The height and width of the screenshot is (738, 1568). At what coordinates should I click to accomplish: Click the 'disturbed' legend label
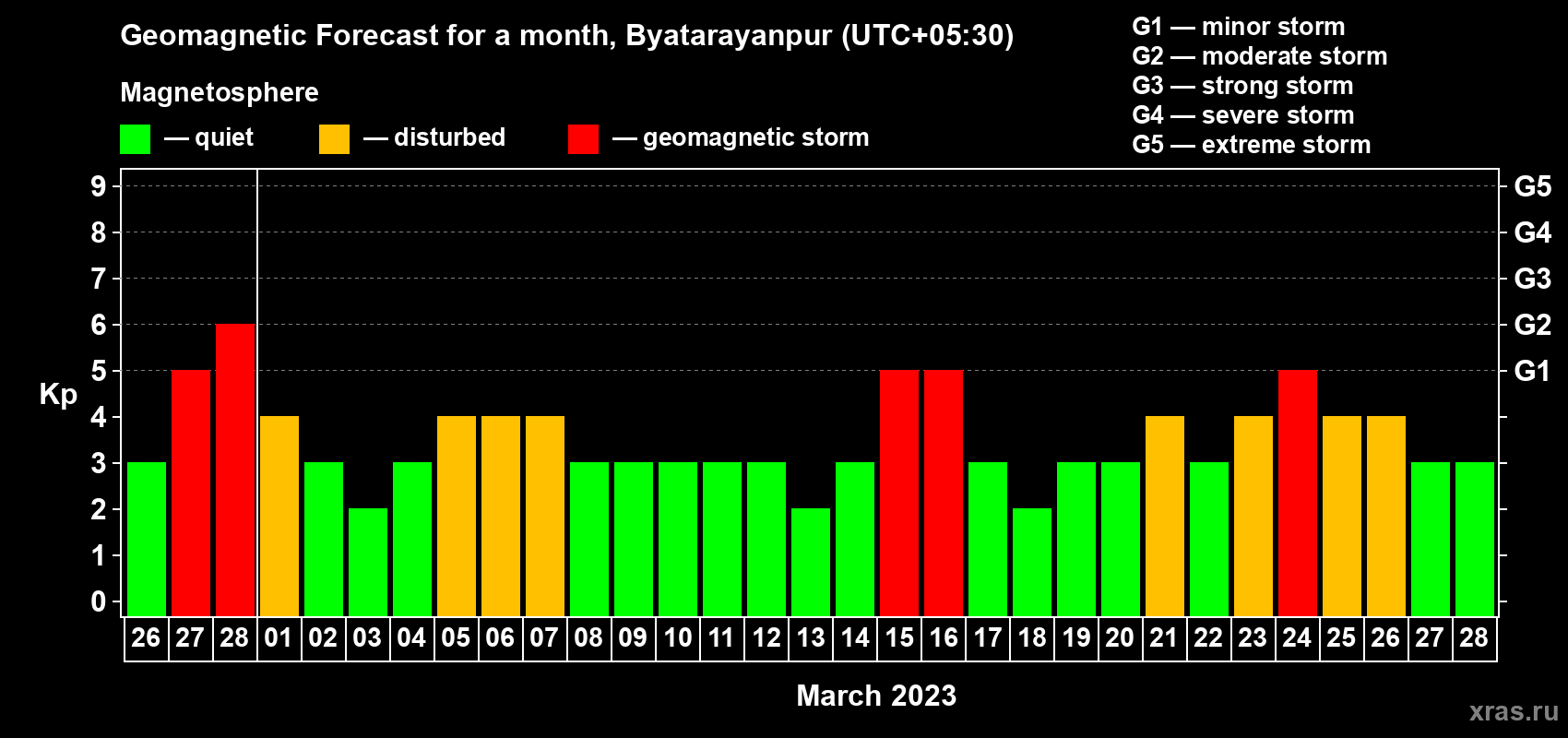tap(450, 137)
